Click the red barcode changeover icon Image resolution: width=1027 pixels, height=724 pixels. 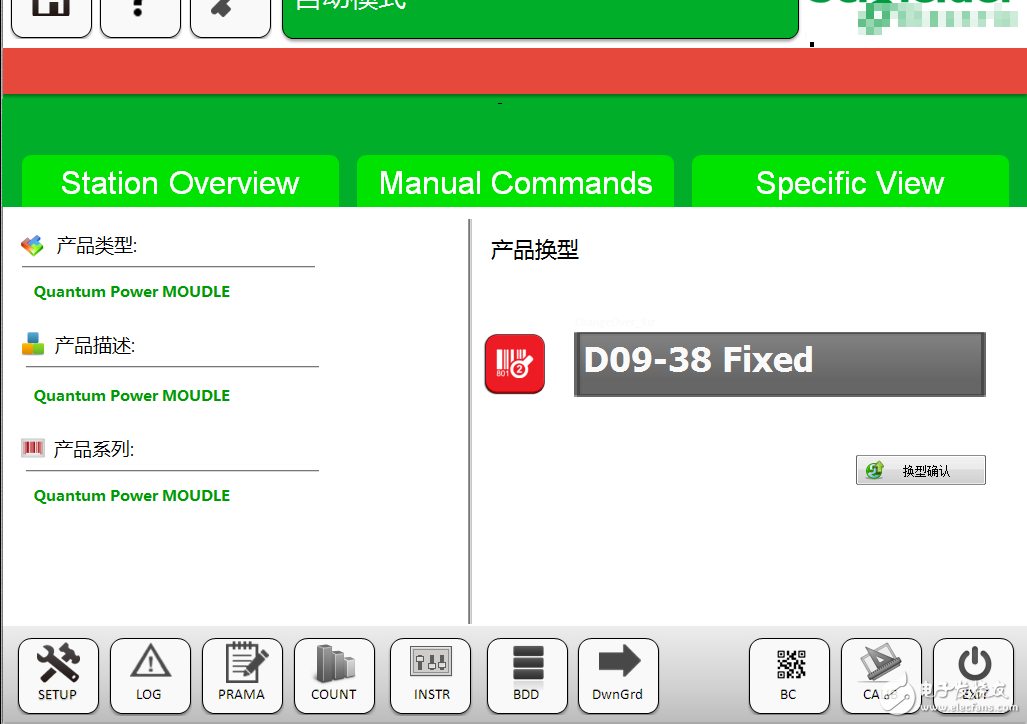(515, 364)
